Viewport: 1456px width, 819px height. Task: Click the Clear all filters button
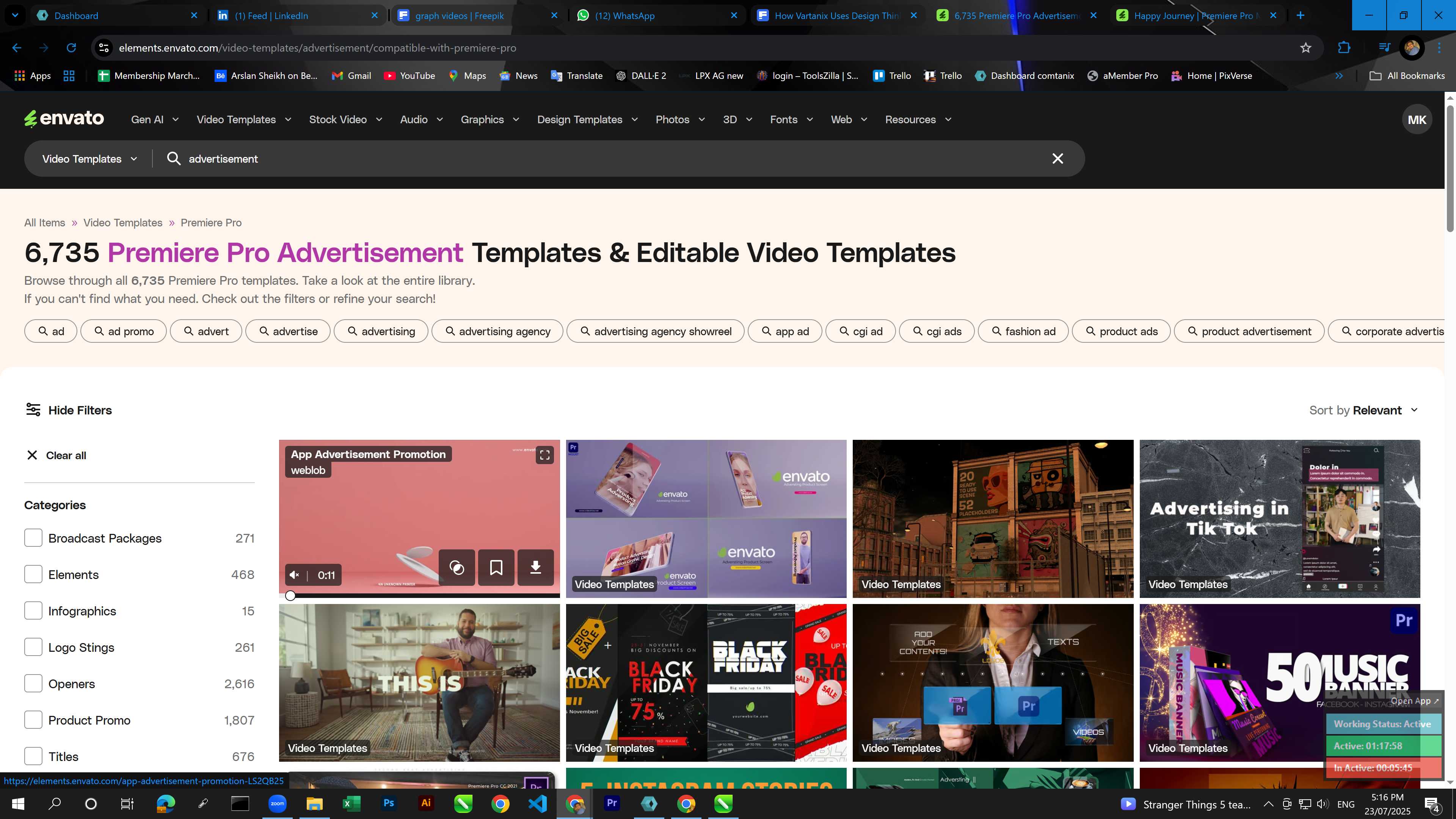coord(56,455)
